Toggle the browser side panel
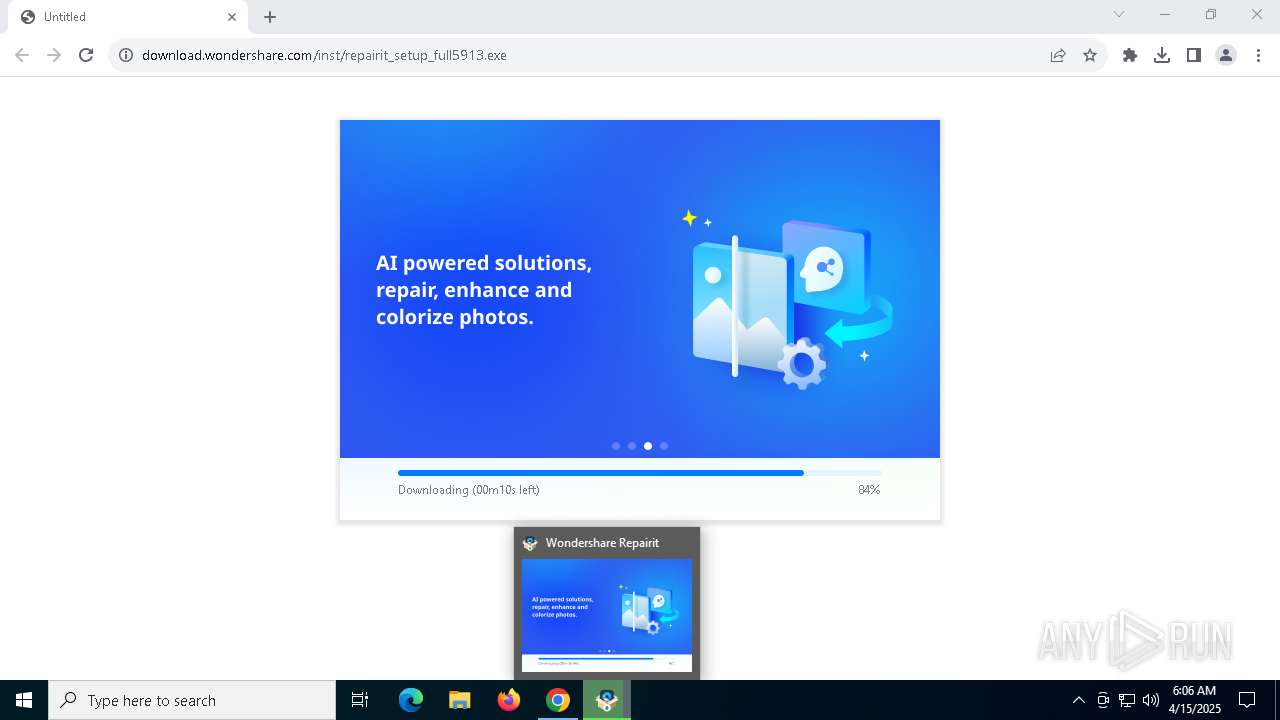Image resolution: width=1280 pixels, height=720 pixels. click(x=1194, y=55)
